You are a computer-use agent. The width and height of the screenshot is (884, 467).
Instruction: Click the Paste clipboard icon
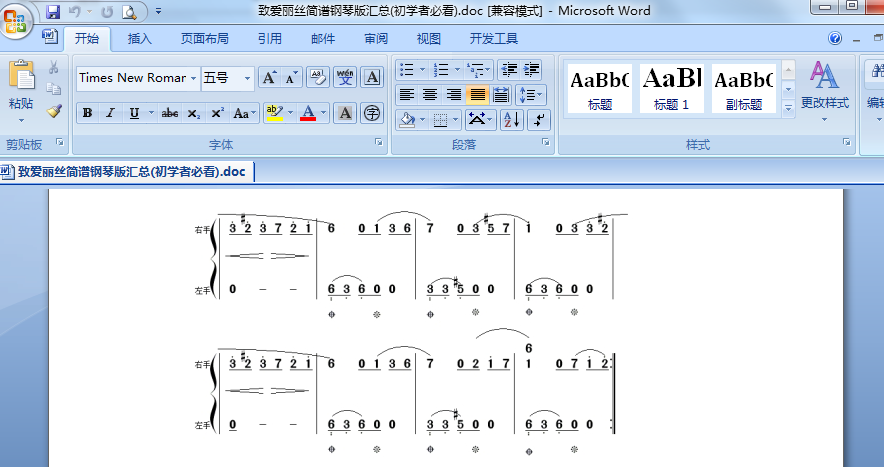(21, 76)
